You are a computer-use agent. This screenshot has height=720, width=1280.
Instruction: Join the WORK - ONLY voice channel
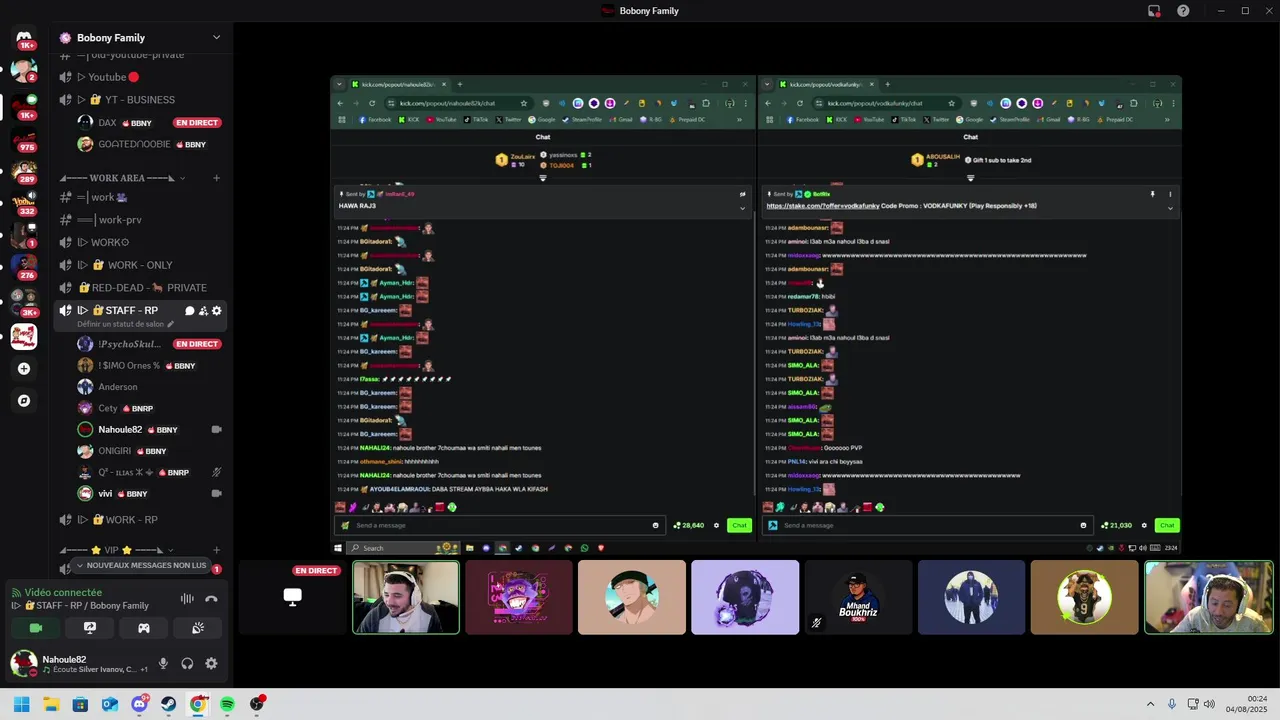pos(140,265)
